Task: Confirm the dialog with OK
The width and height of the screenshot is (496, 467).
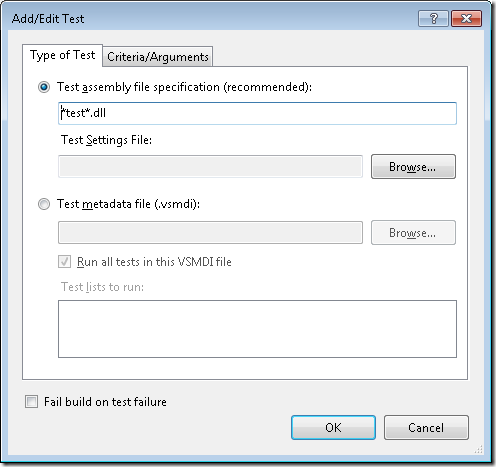Action: pyautogui.click(x=333, y=427)
